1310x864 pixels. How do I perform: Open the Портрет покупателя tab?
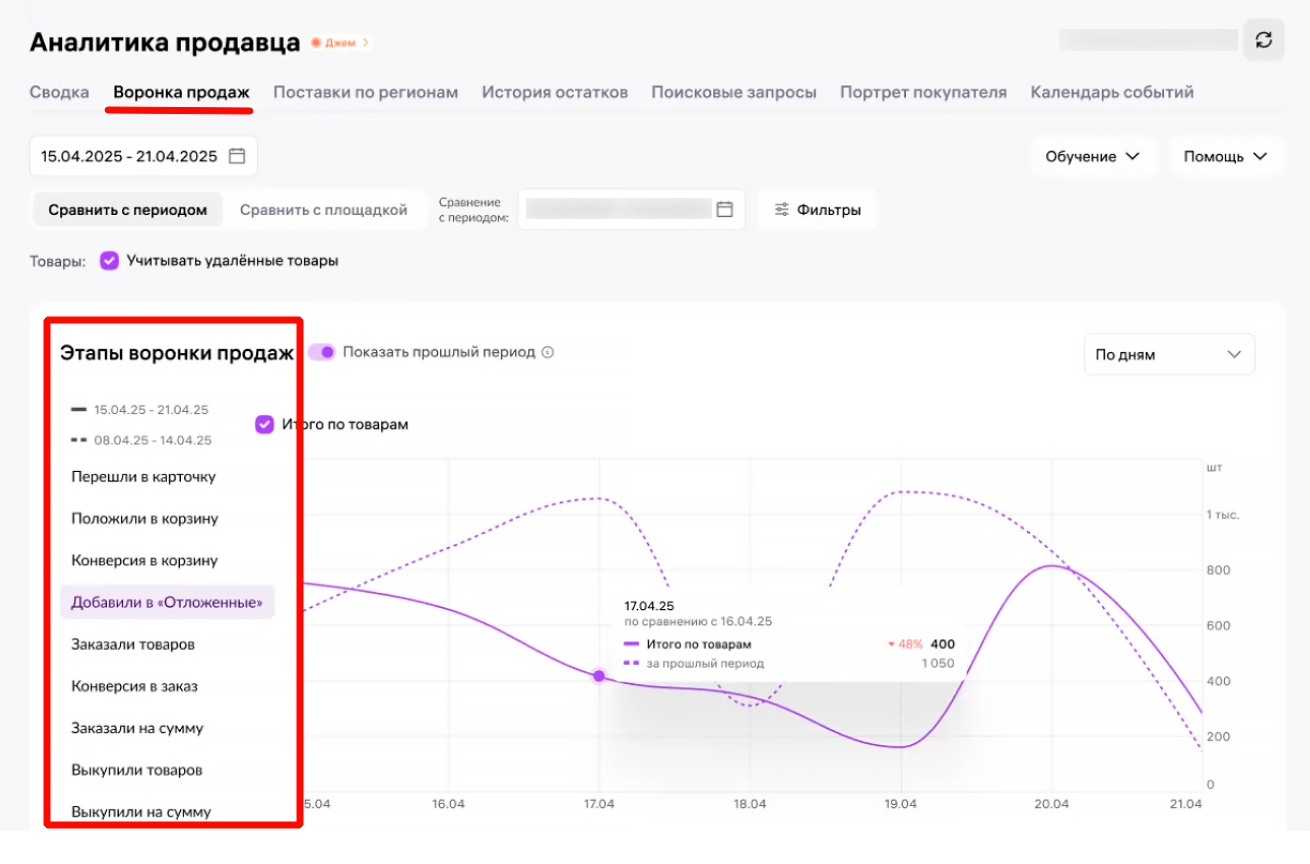pyautogui.click(x=923, y=91)
